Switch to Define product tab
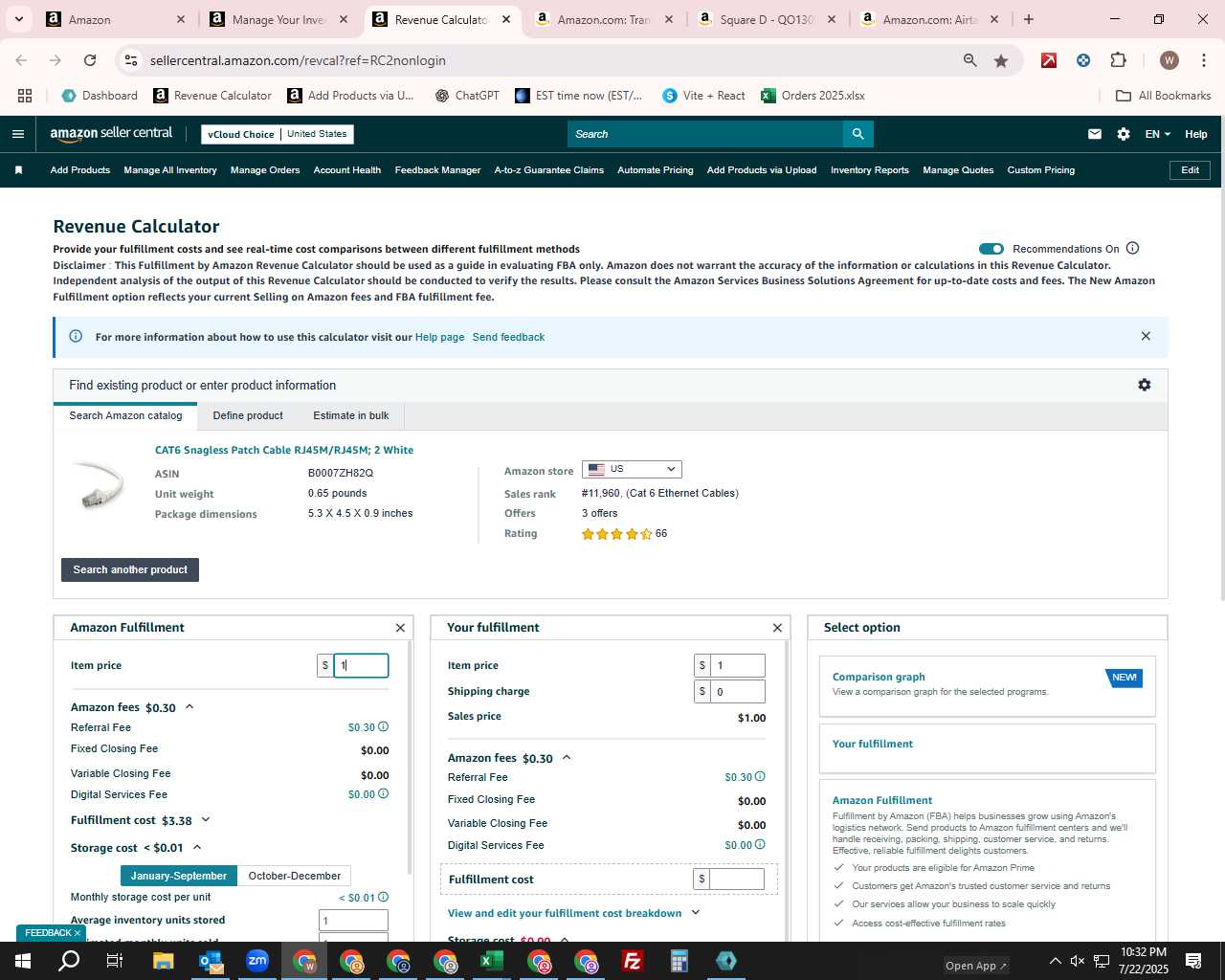1225x980 pixels. click(248, 415)
